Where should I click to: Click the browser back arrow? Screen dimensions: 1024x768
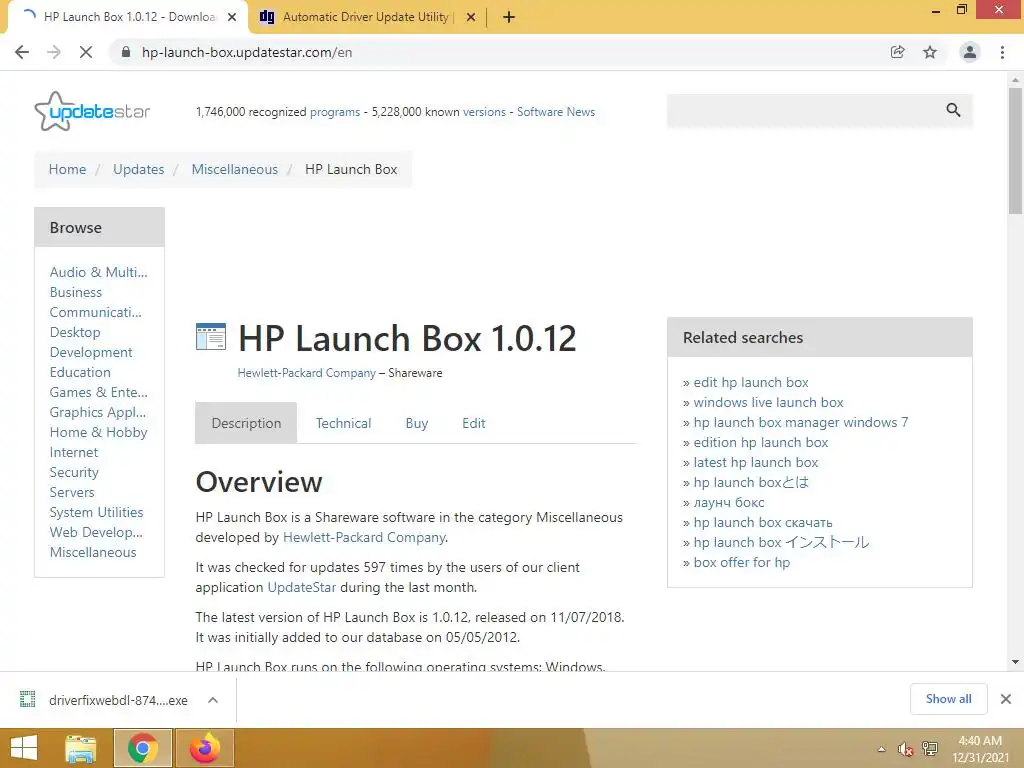coord(22,52)
